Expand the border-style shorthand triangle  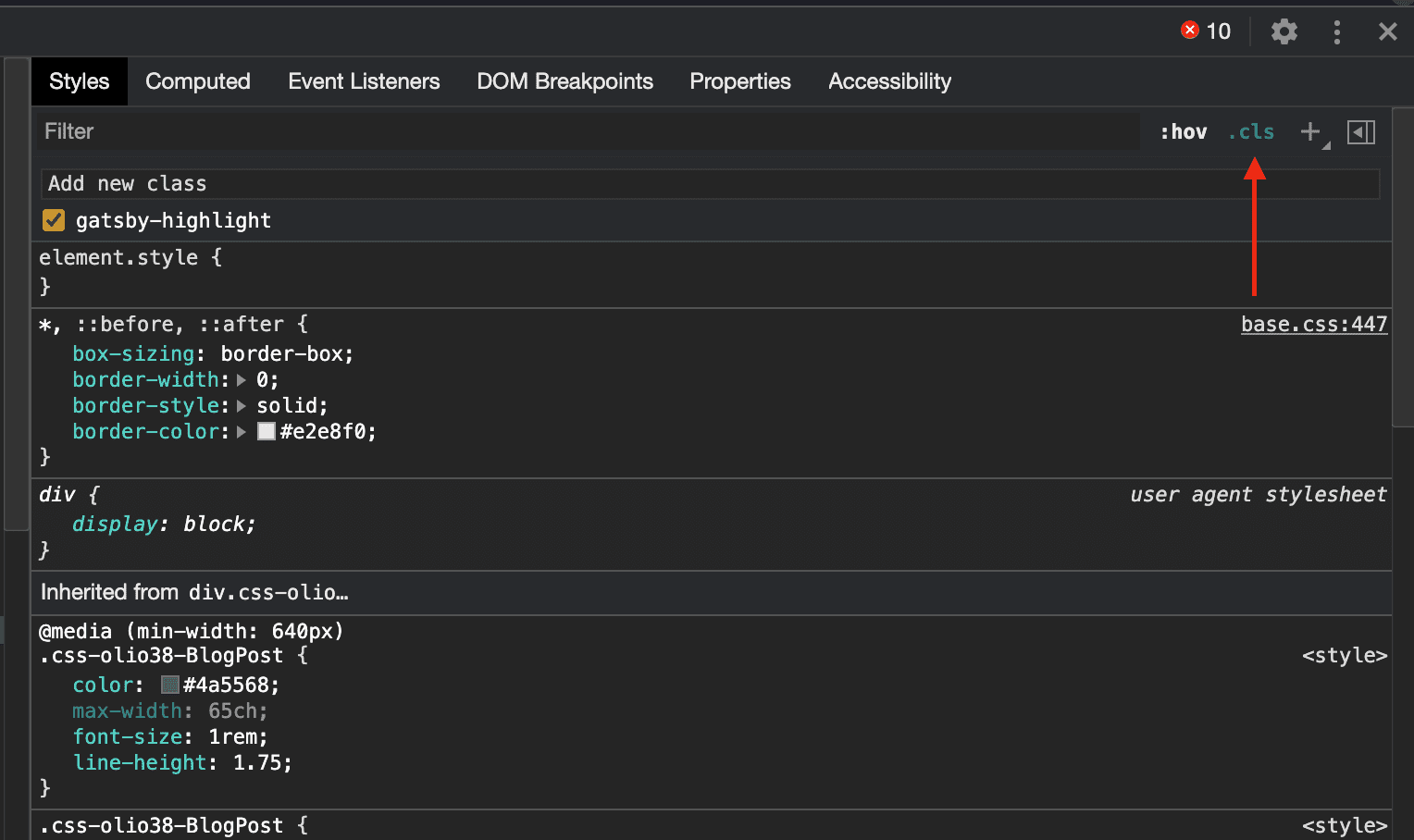click(242, 406)
